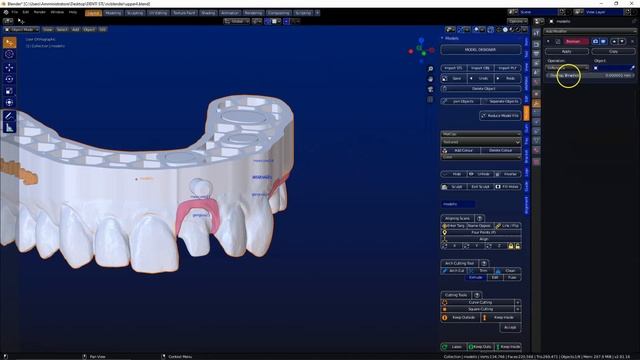Click the Join Objects button

pyautogui.click(x=460, y=101)
